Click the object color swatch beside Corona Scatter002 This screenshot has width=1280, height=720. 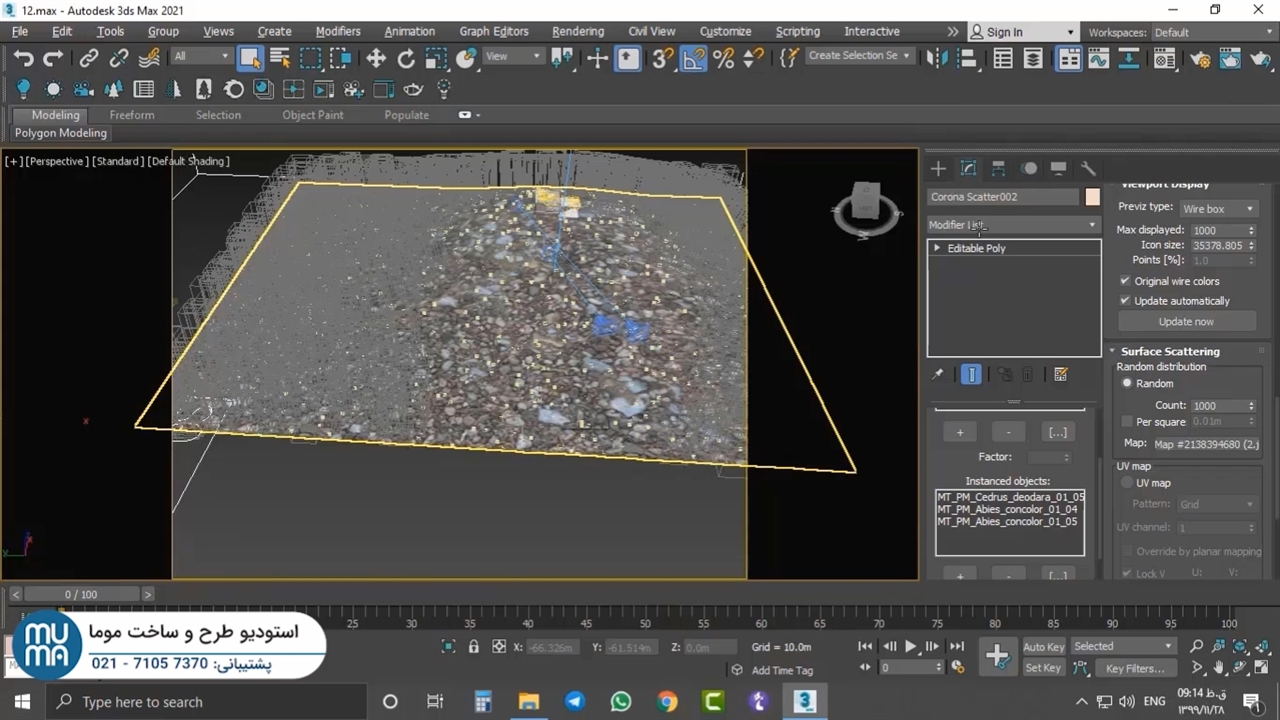[x=1092, y=197]
